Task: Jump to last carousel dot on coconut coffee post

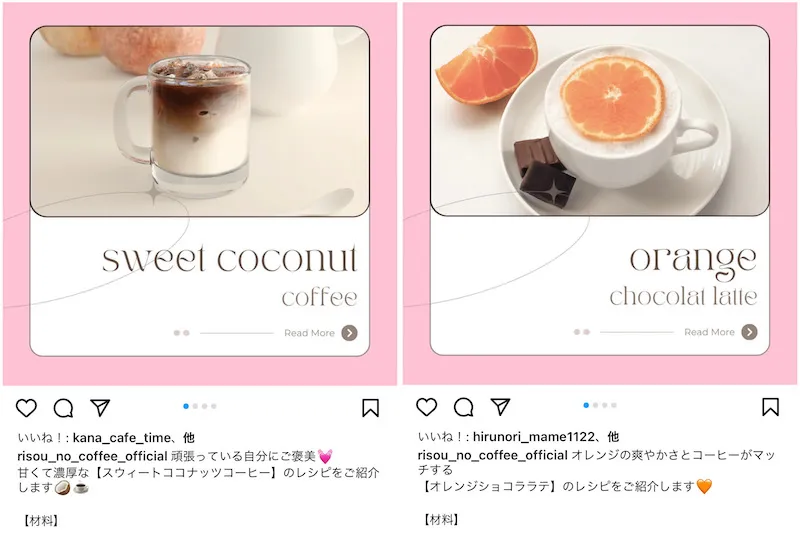Action: (x=214, y=407)
